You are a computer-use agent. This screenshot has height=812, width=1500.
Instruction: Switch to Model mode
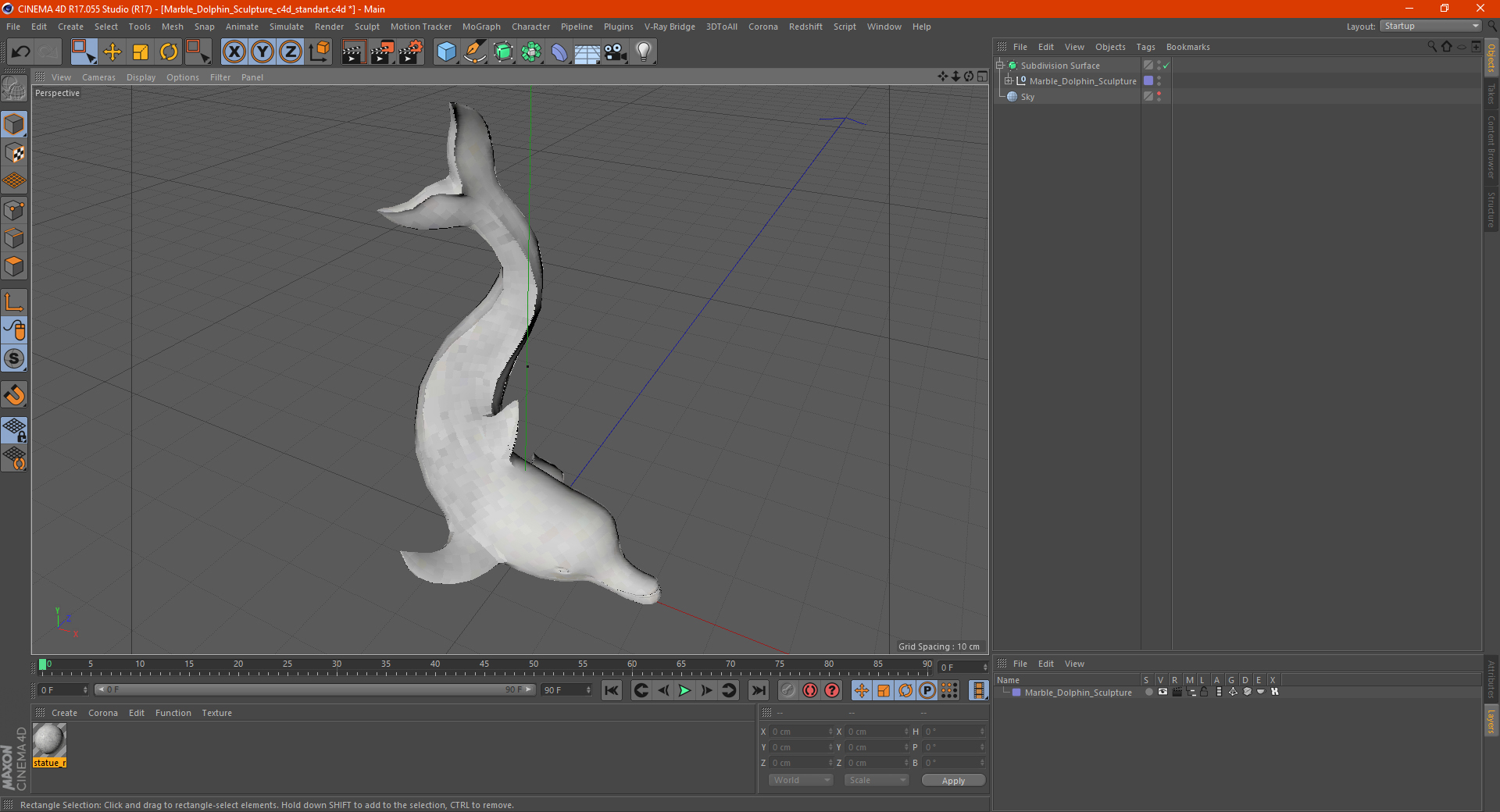pyautogui.click(x=15, y=124)
